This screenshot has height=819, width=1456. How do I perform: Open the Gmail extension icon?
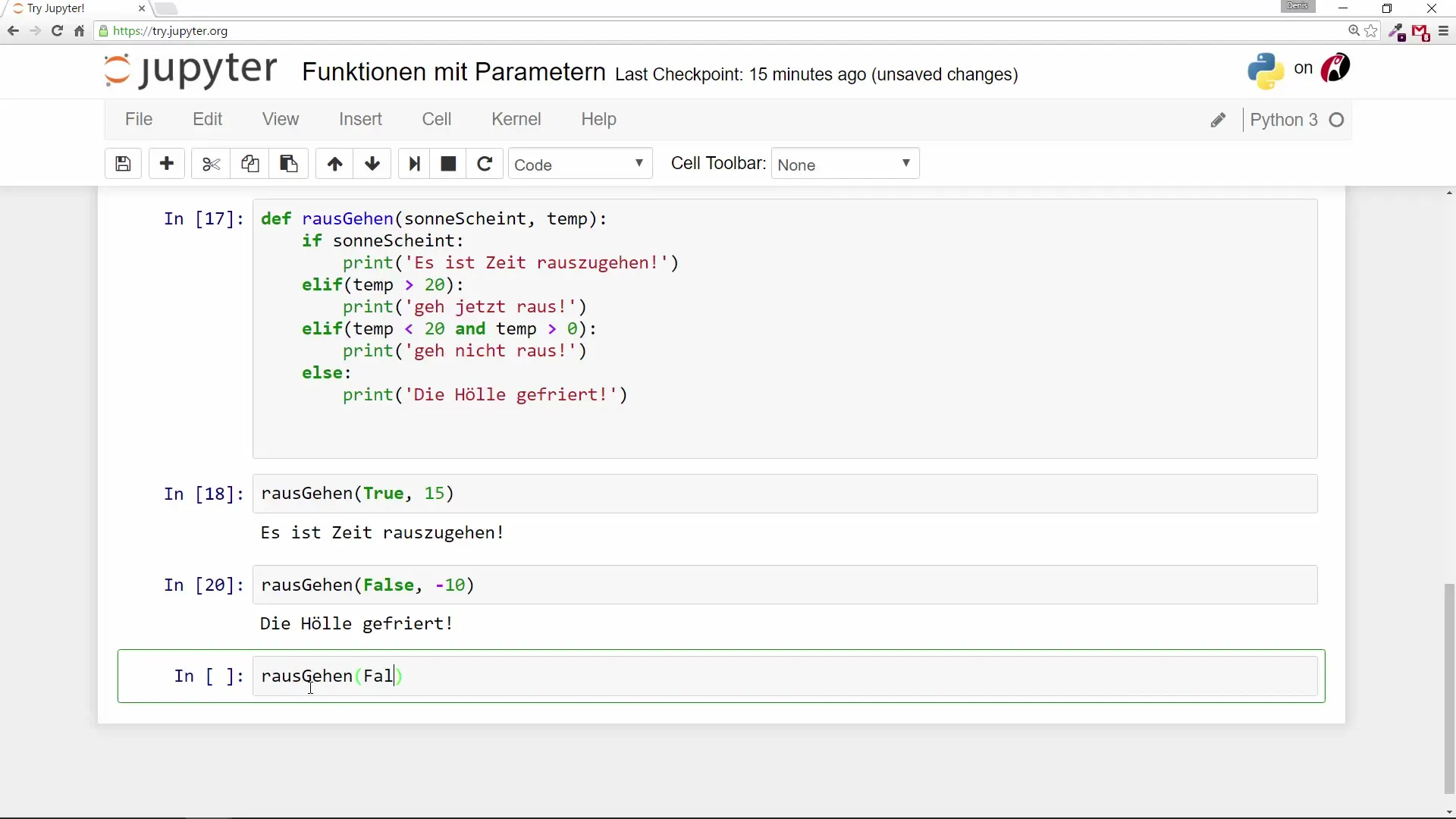tap(1421, 32)
